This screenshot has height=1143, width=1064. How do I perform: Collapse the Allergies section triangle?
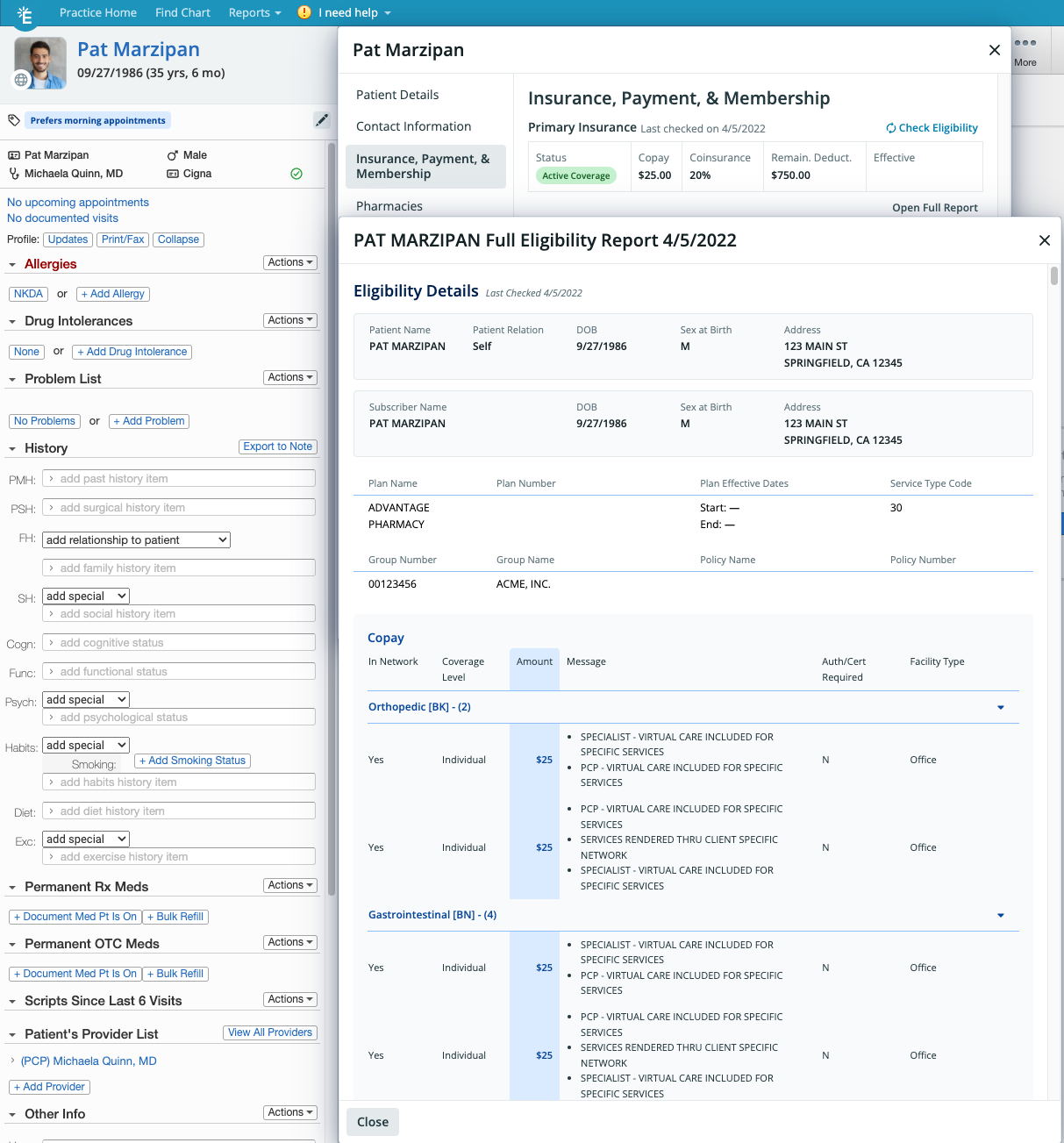click(x=12, y=265)
